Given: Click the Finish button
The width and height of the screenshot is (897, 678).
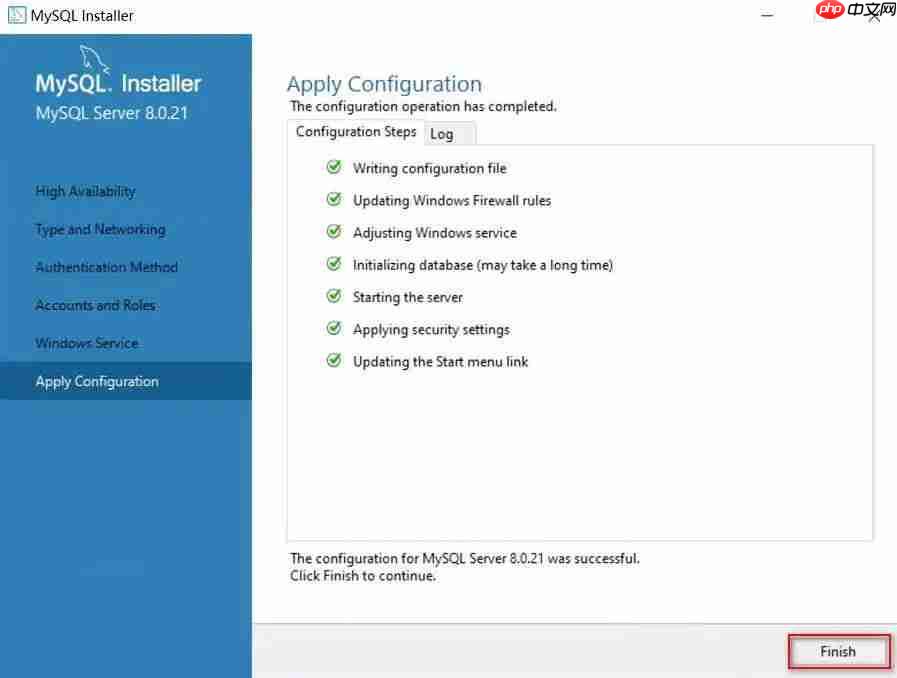Looking at the screenshot, I should (x=838, y=651).
